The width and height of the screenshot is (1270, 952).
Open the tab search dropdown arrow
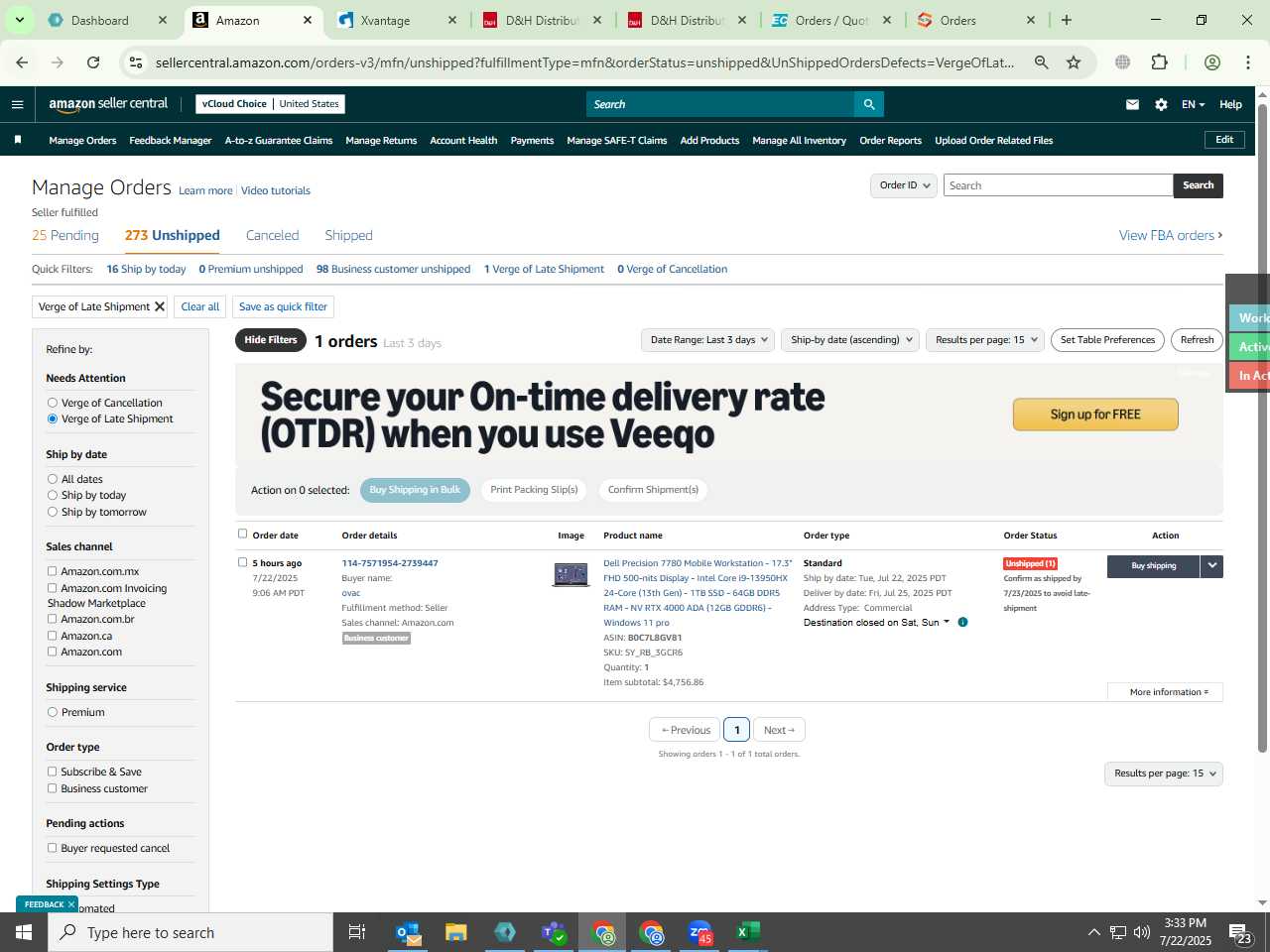[x=19, y=20]
